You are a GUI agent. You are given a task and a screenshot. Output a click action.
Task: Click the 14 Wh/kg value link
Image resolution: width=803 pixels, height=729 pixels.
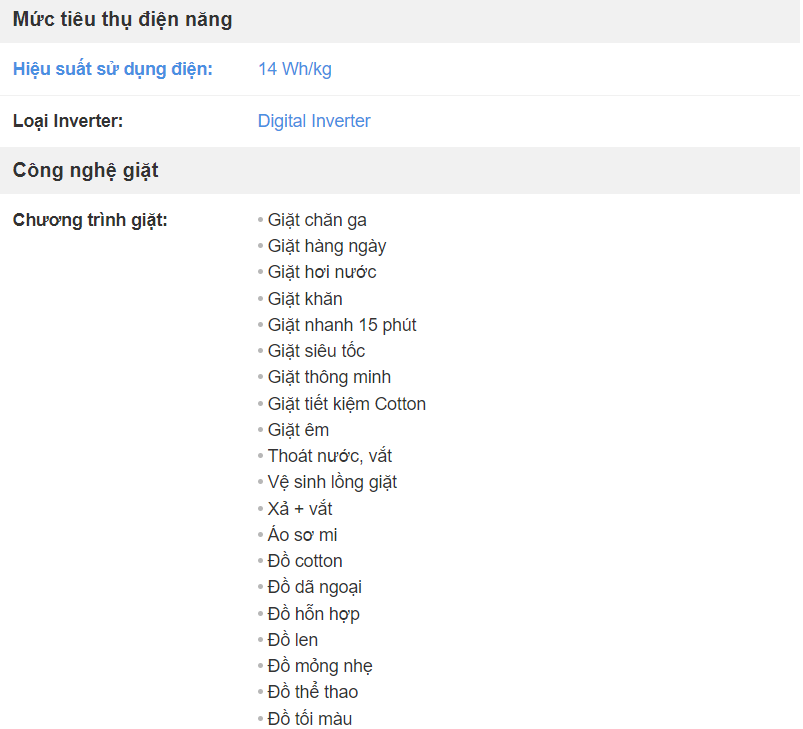[x=295, y=69]
